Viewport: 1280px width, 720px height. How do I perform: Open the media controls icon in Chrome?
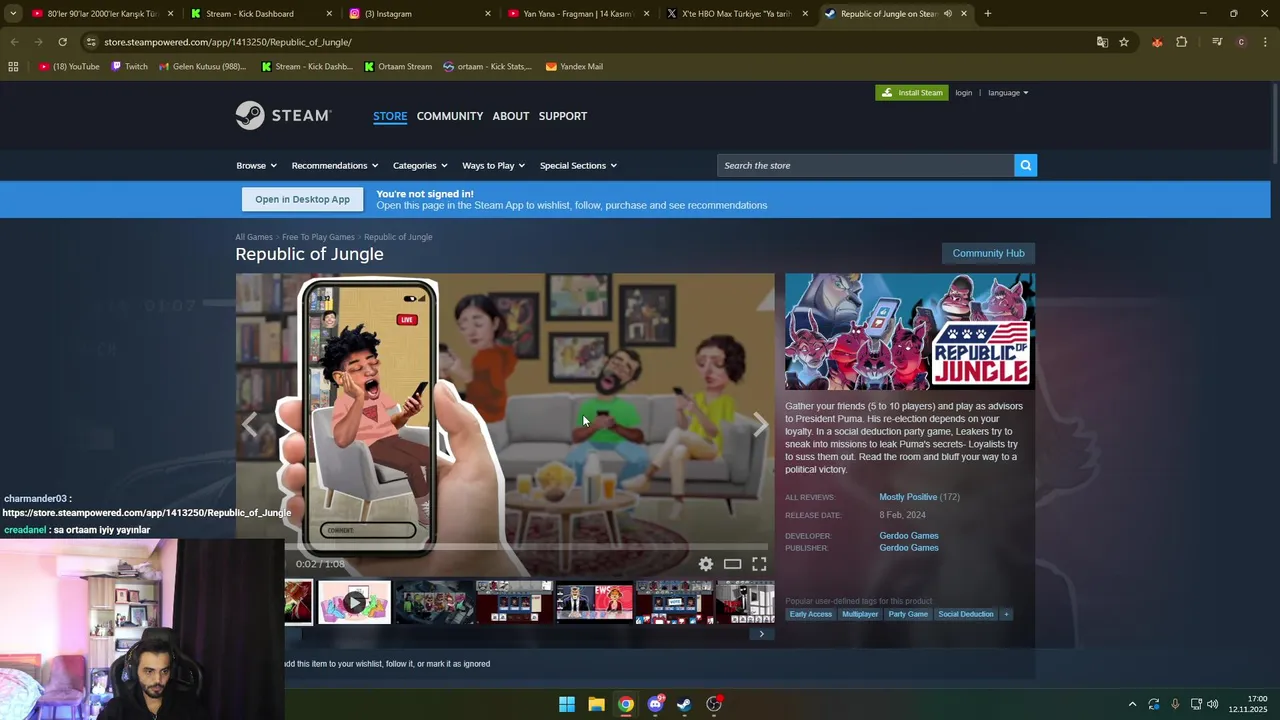coord(1217,42)
